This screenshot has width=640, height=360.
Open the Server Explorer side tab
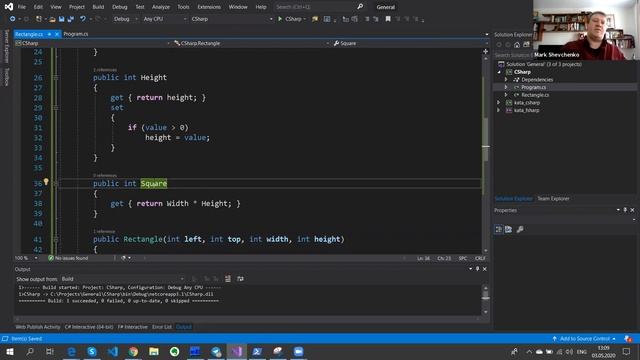[x=6, y=47]
